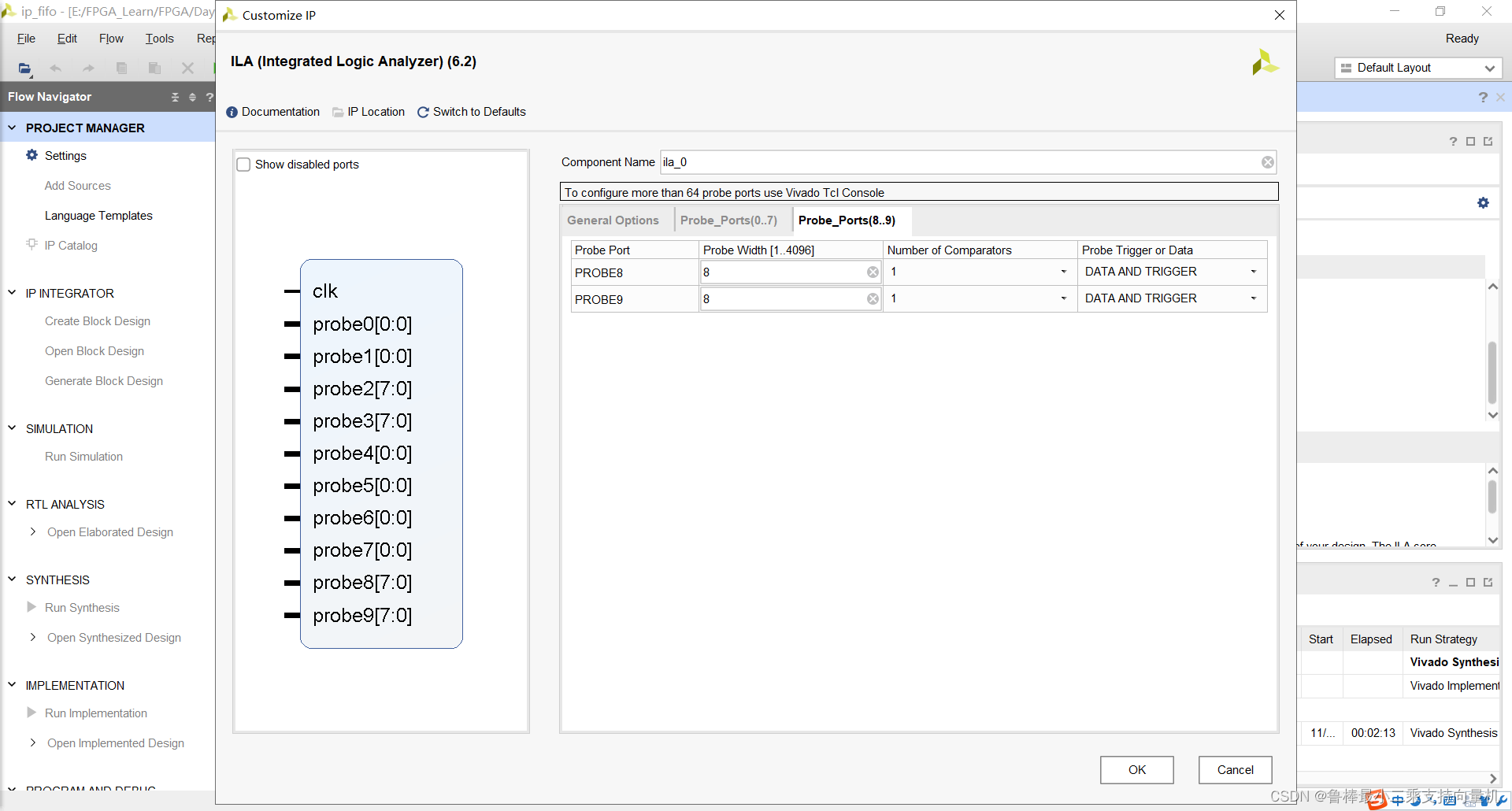1512x811 pixels.
Task: Switch to the Probe_Ports(0..7) tab
Action: (728, 220)
